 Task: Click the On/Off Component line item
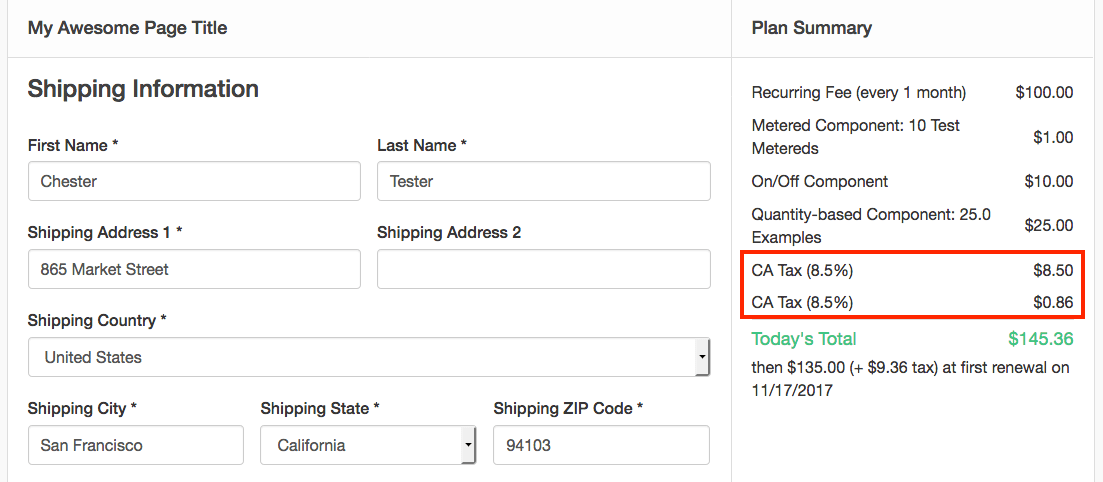tap(819, 181)
